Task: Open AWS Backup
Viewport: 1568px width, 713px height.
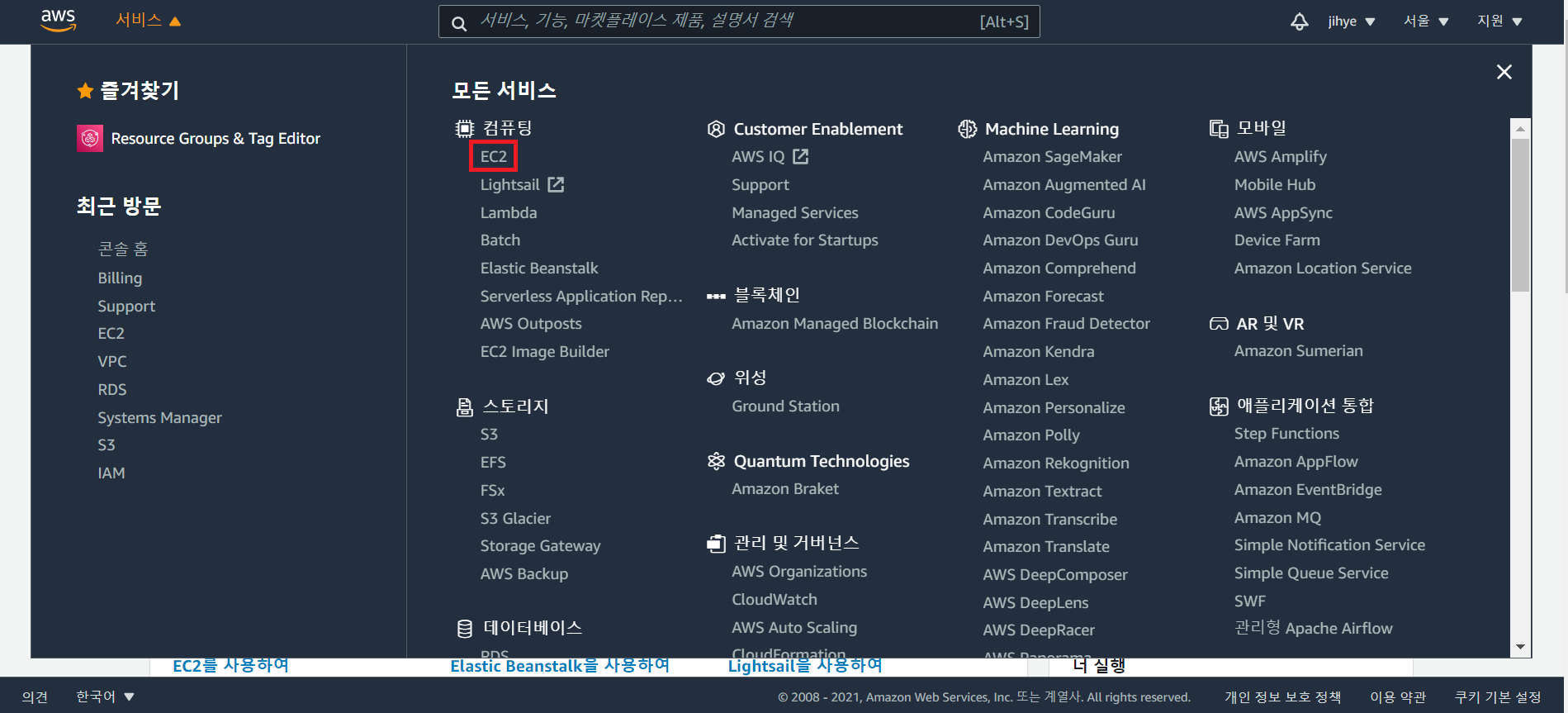Action: (524, 573)
